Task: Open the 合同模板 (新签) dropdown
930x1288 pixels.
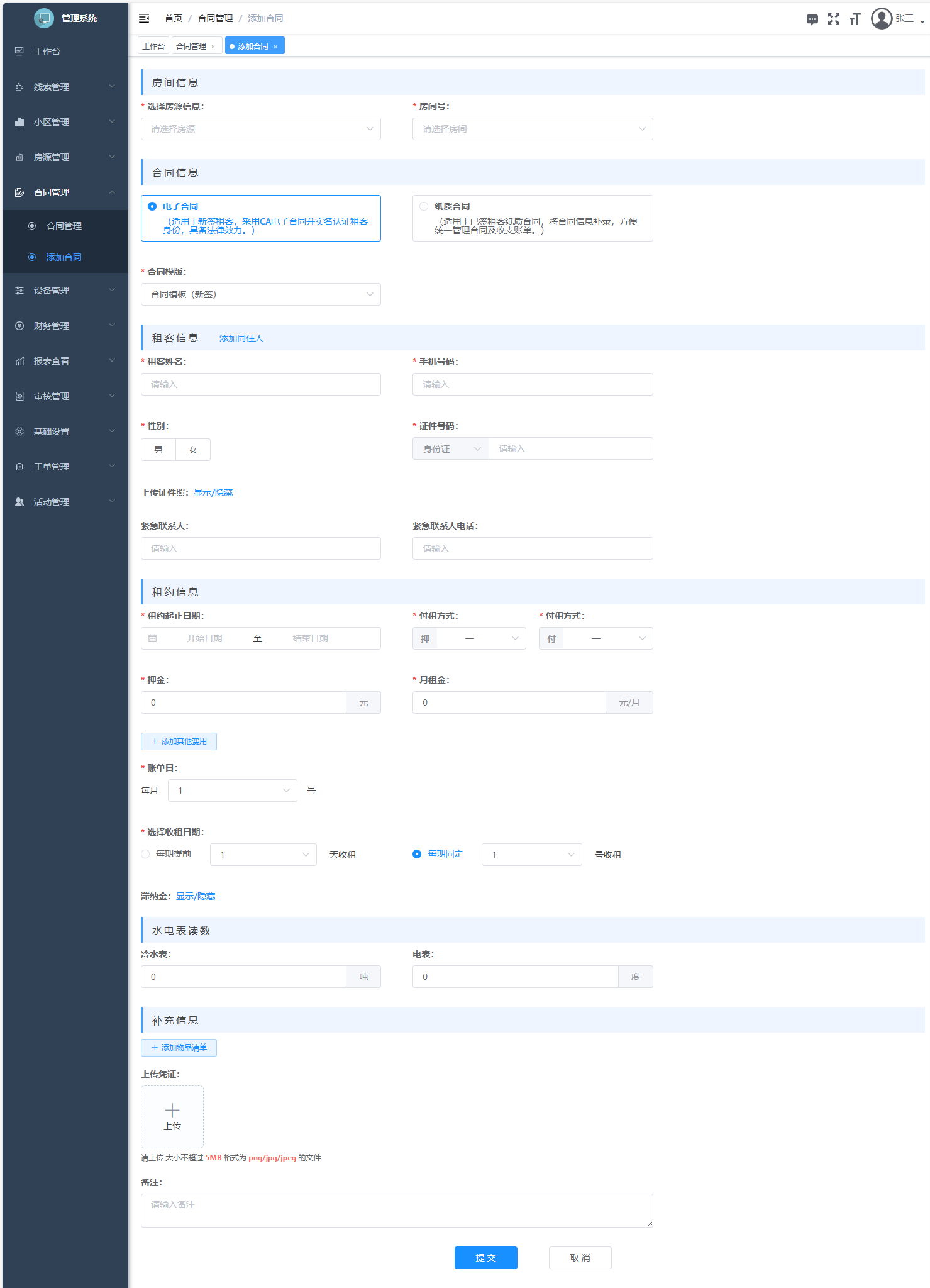Action: pos(260,294)
